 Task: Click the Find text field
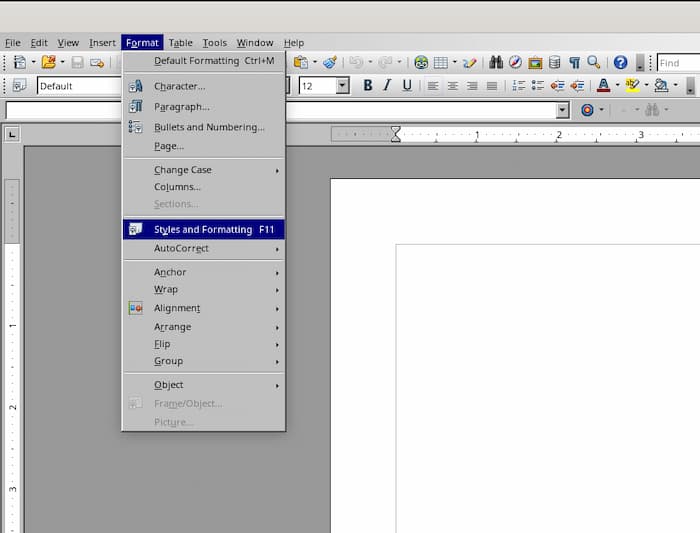pos(679,63)
